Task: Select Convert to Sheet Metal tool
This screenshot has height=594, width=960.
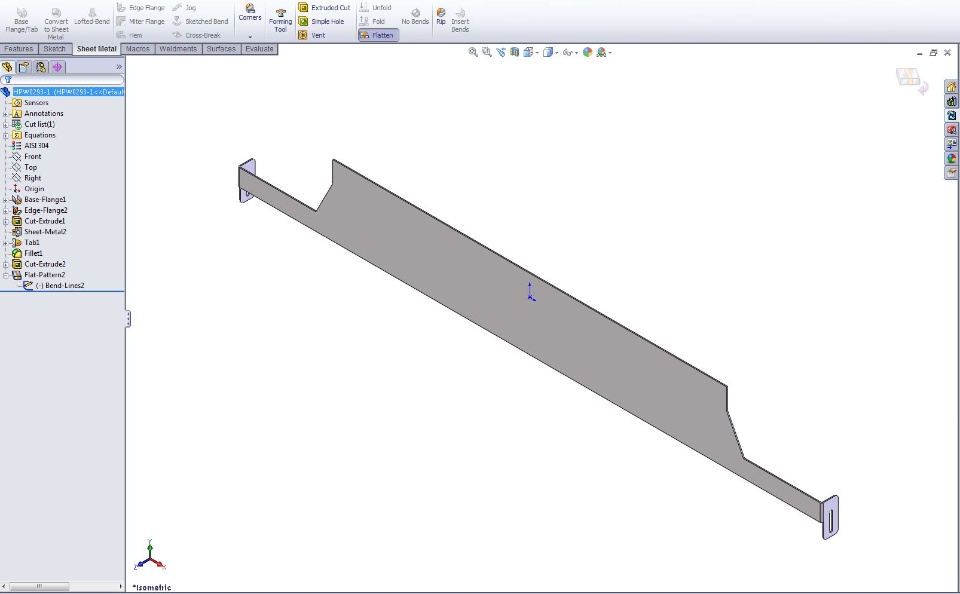Action: (56, 23)
